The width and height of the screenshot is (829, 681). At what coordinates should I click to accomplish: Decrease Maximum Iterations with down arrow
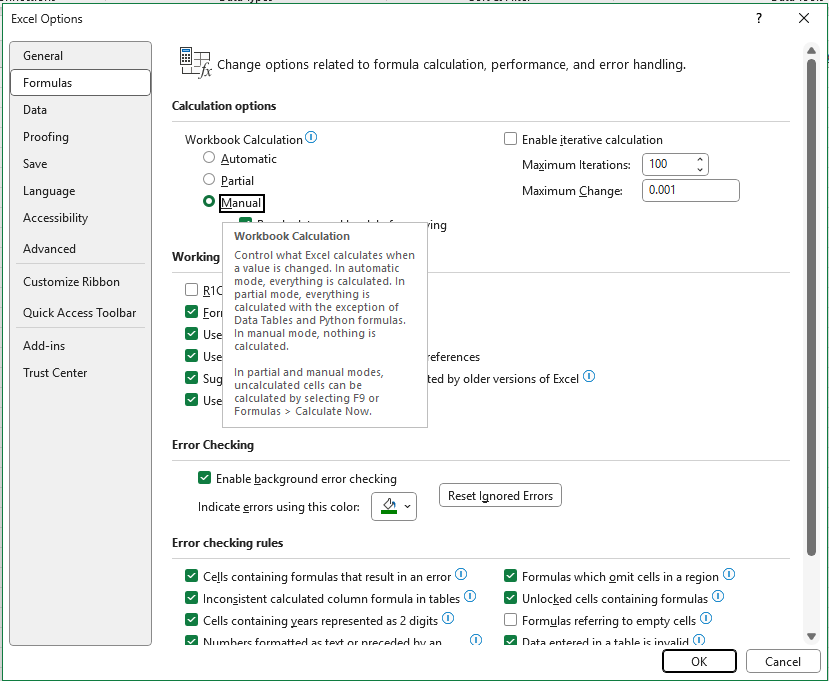tap(700, 170)
